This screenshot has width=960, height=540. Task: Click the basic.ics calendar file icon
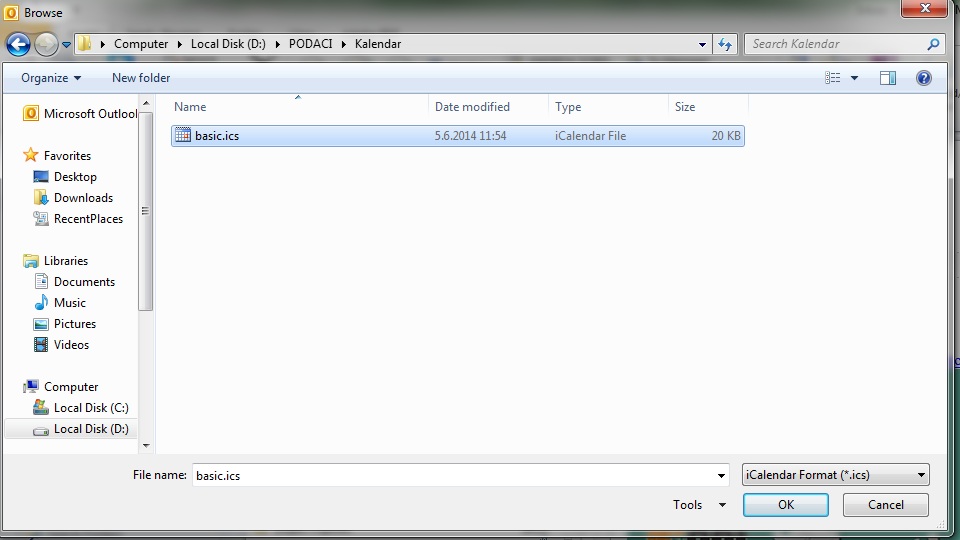point(182,135)
